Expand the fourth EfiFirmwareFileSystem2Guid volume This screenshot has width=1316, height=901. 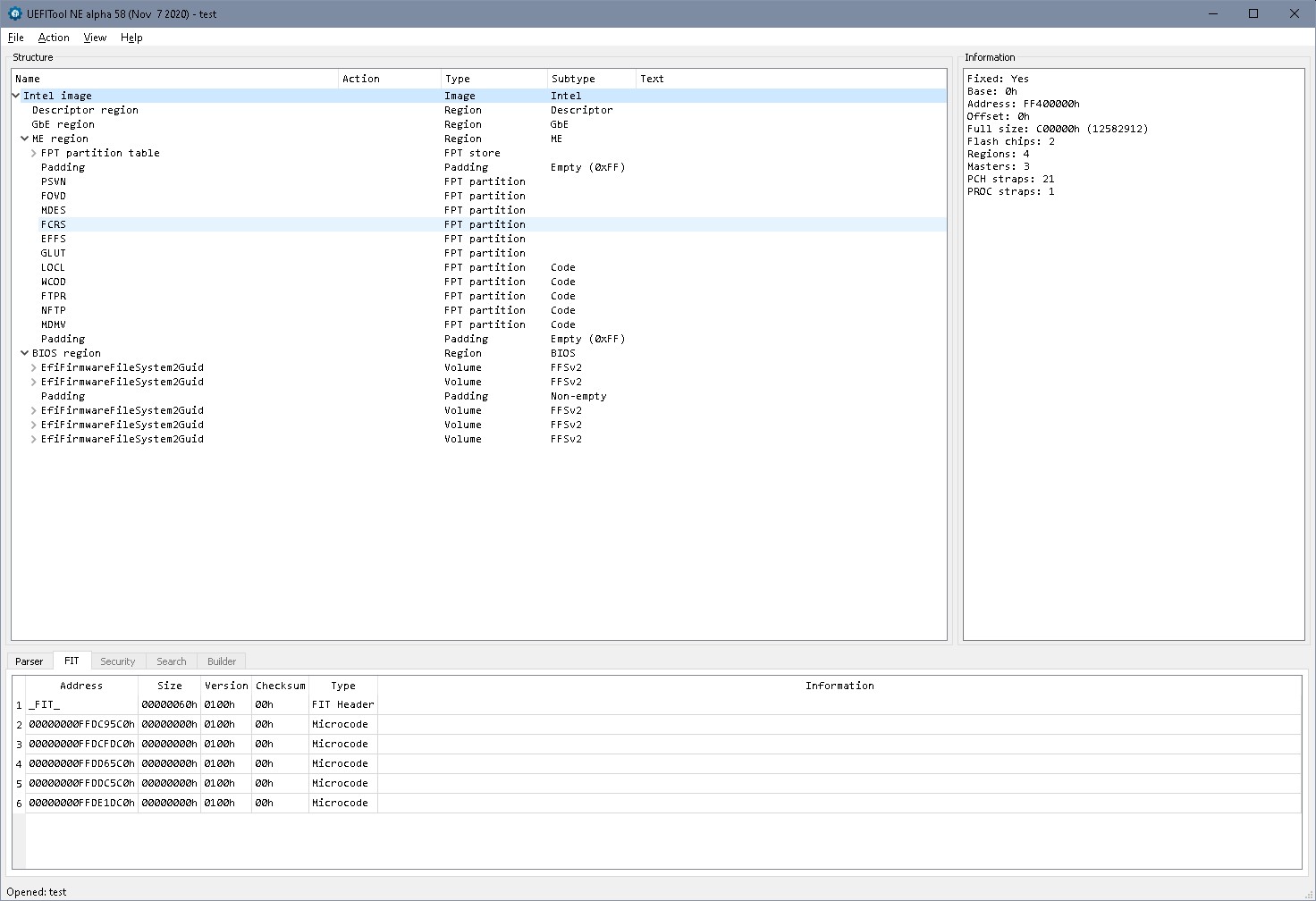click(34, 425)
